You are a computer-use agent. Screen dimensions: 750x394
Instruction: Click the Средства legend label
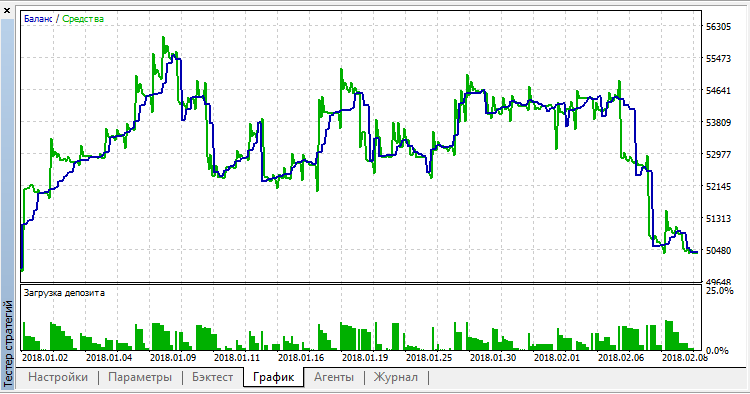tap(83, 19)
